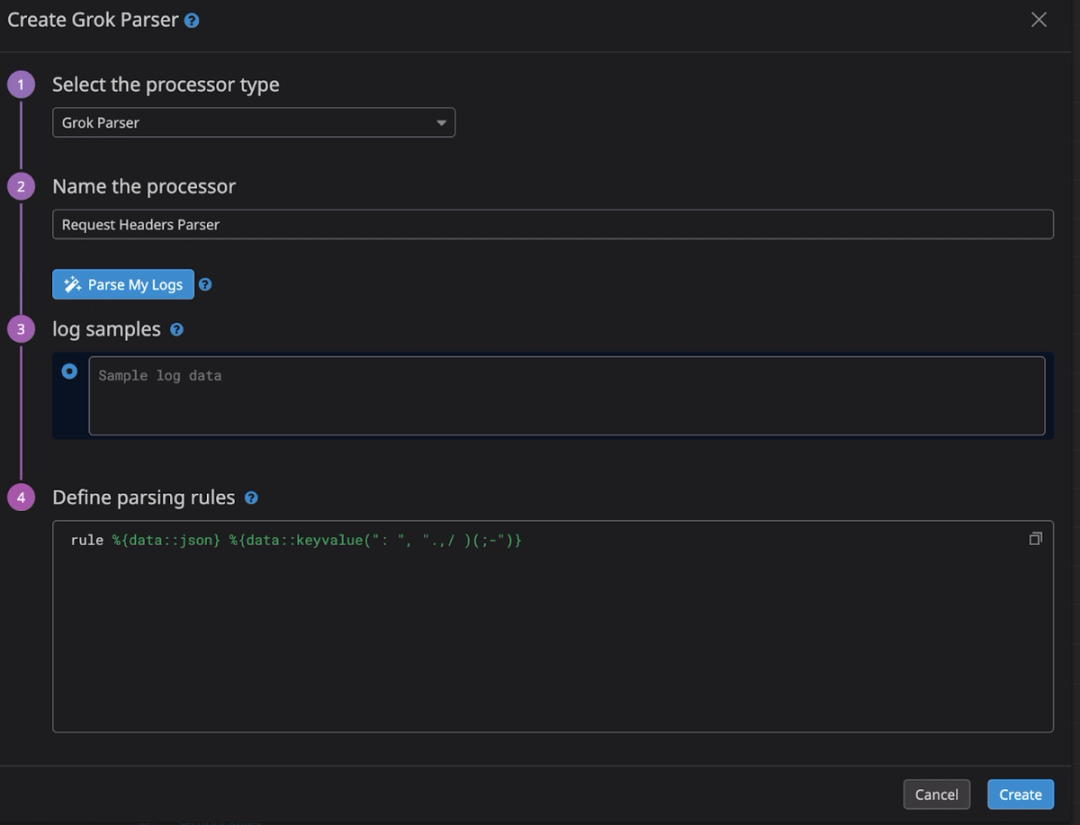Click the help icon beside Create Grok Parser title

coord(192,19)
